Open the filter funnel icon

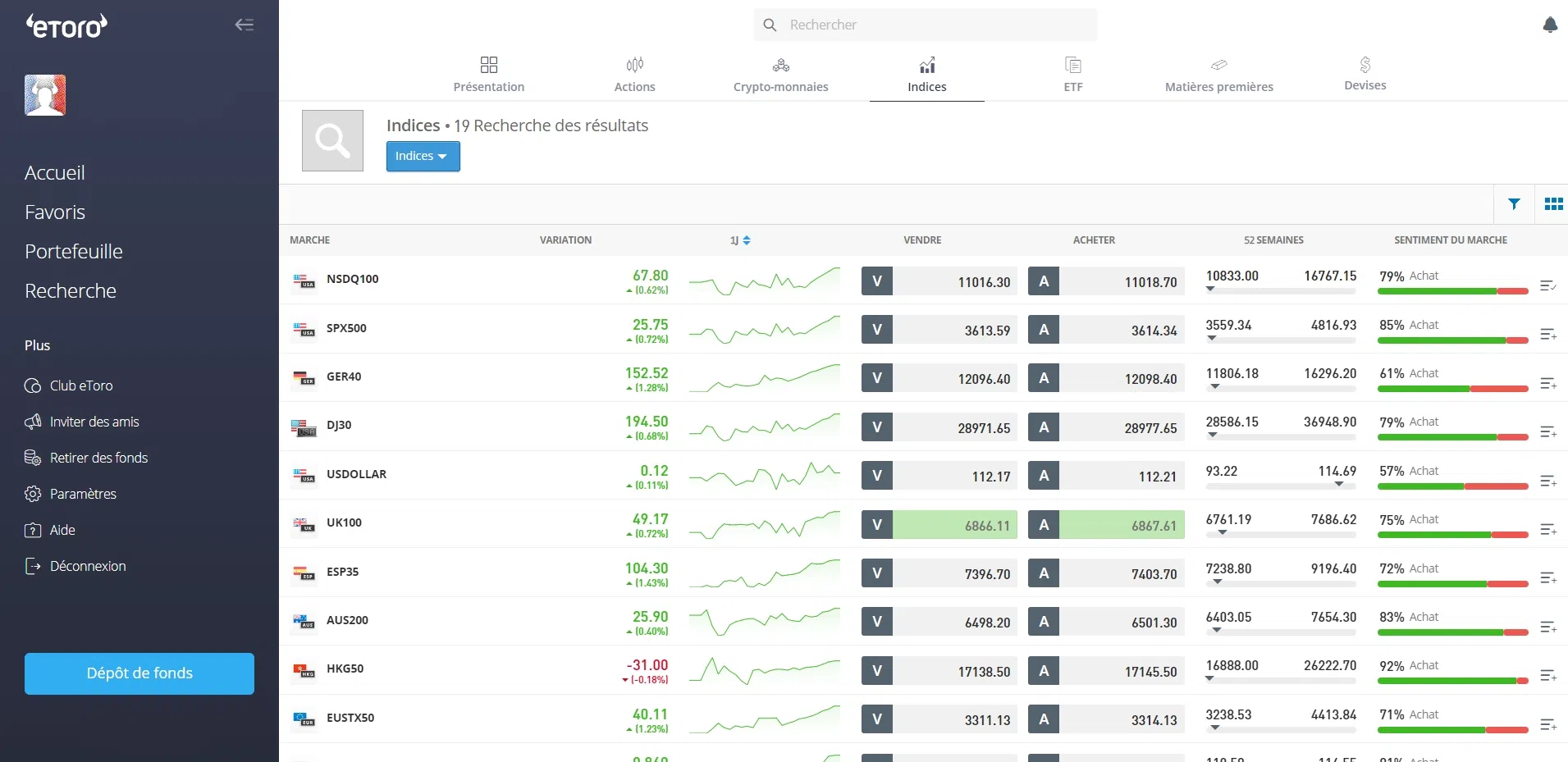(1514, 204)
